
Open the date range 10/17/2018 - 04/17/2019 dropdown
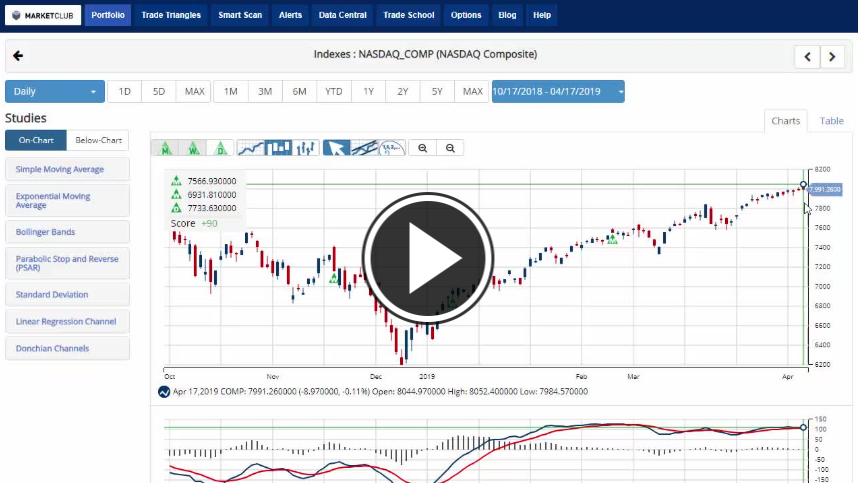558,91
